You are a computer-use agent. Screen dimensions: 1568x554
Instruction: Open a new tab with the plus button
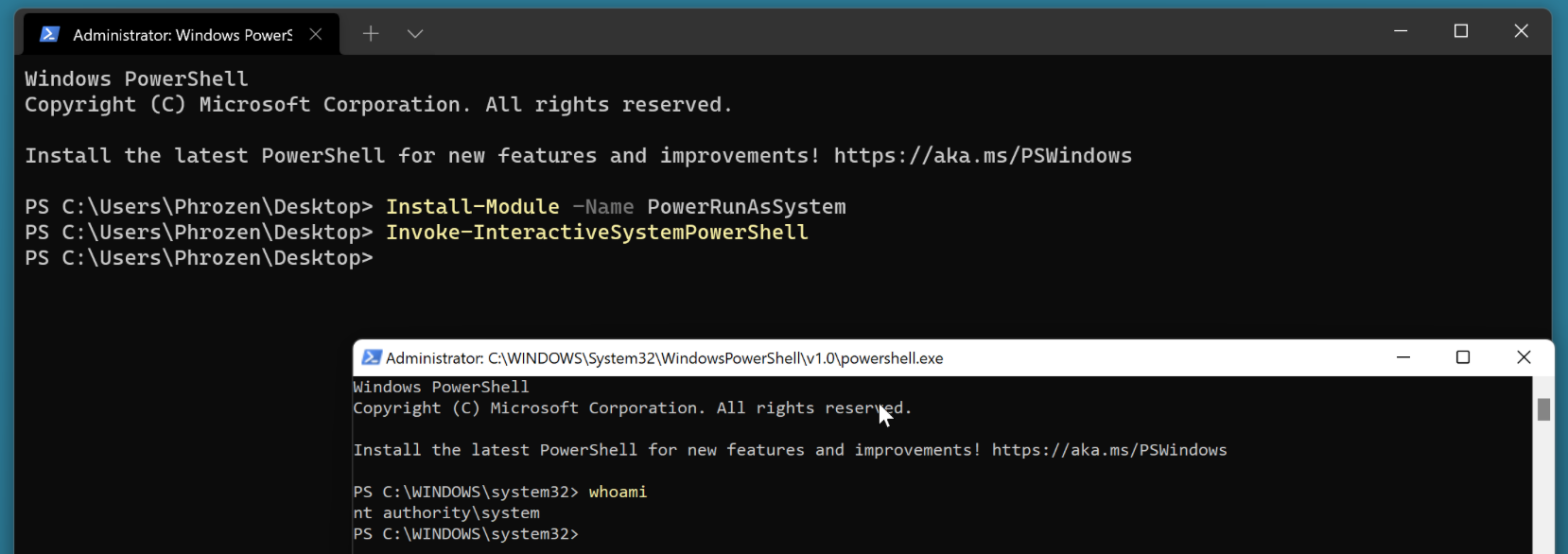pyautogui.click(x=371, y=34)
